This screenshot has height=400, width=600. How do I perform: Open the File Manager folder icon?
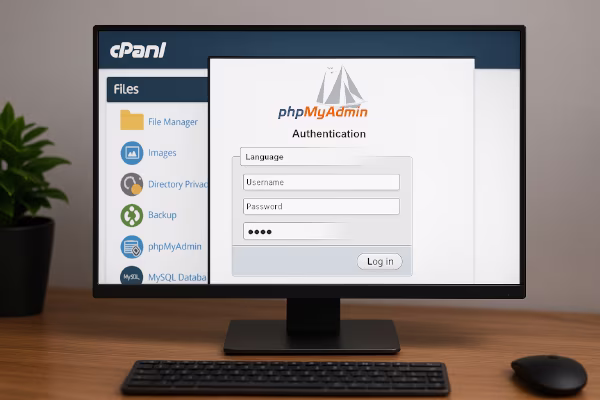click(132, 121)
